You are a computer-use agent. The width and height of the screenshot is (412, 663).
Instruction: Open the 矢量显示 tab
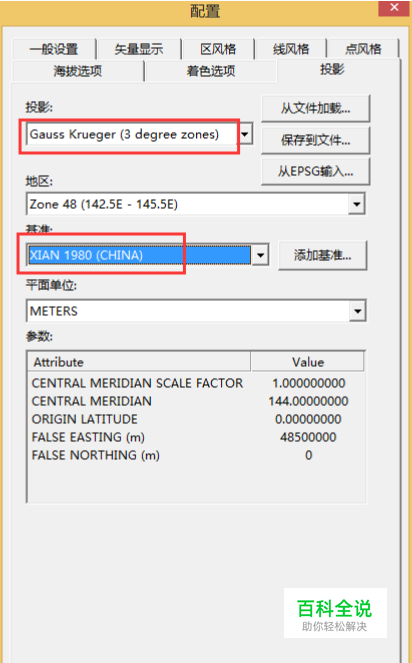coord(139,49)
